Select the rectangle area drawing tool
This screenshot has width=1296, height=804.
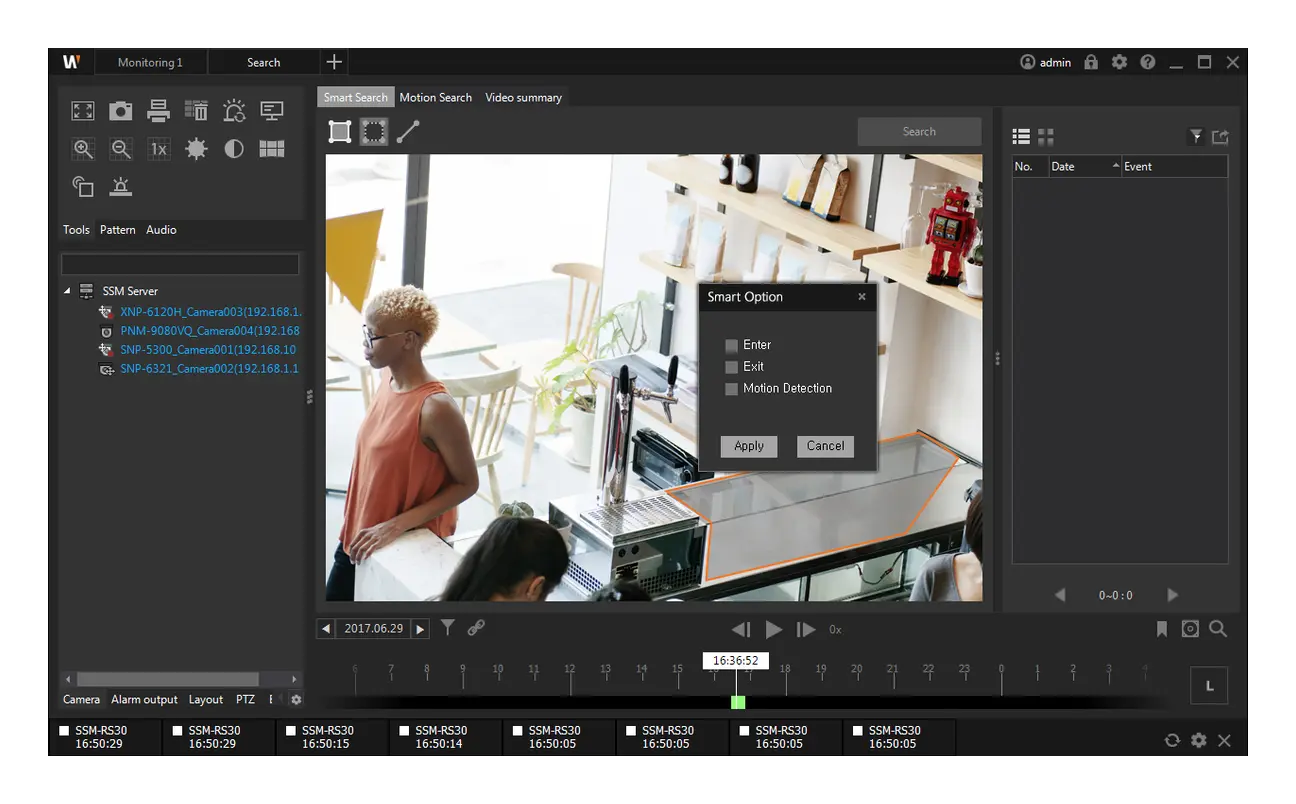pyautogui.click(x=340, y=131)
